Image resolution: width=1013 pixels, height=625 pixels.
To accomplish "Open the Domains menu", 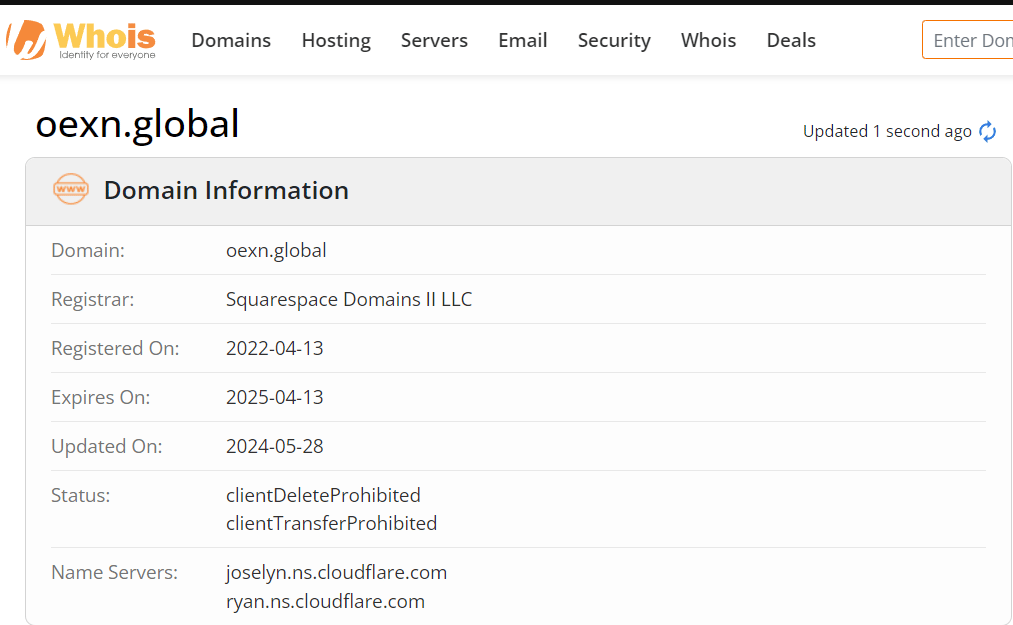I will (231, 40).
